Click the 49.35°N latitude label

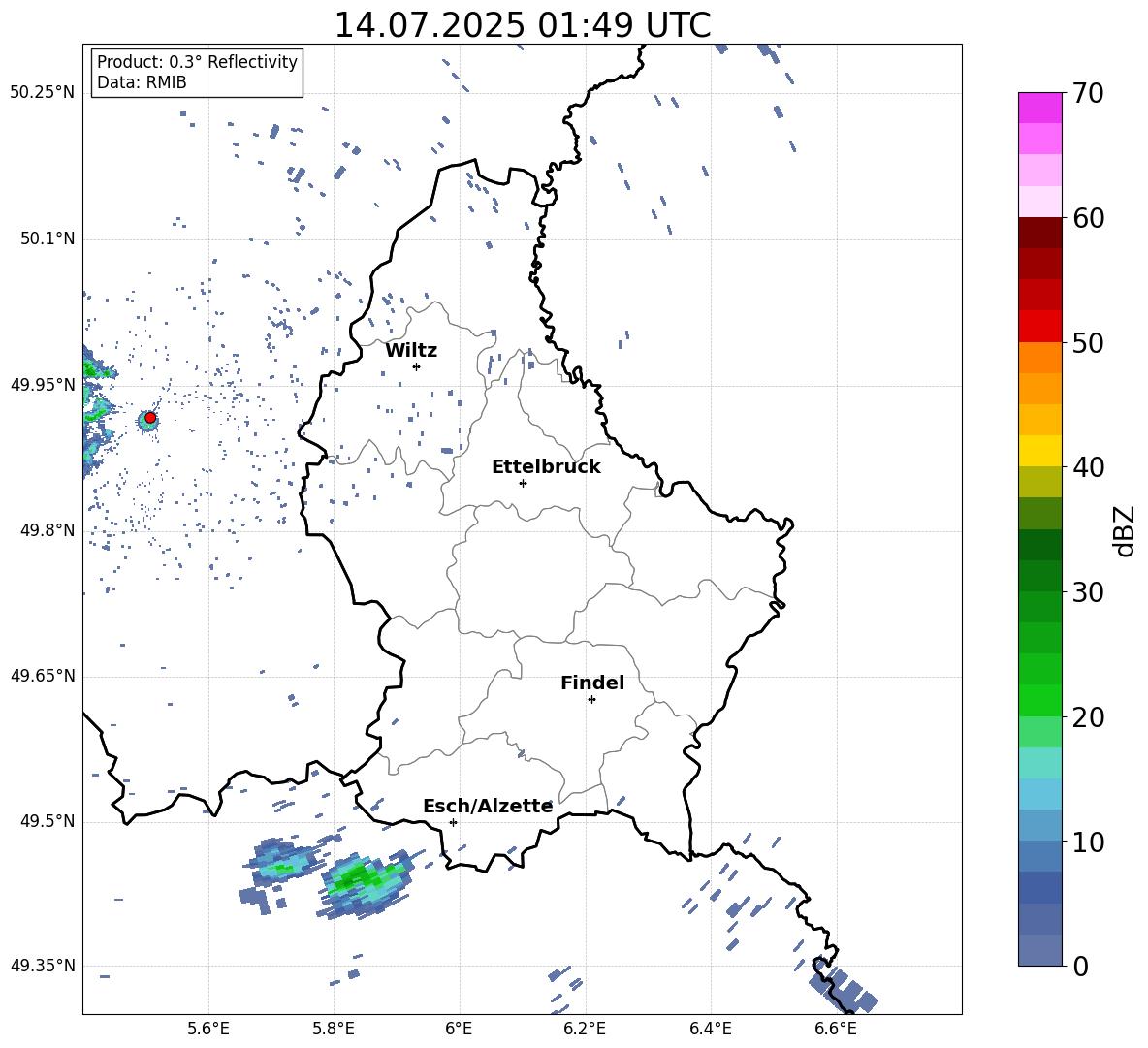43,966
